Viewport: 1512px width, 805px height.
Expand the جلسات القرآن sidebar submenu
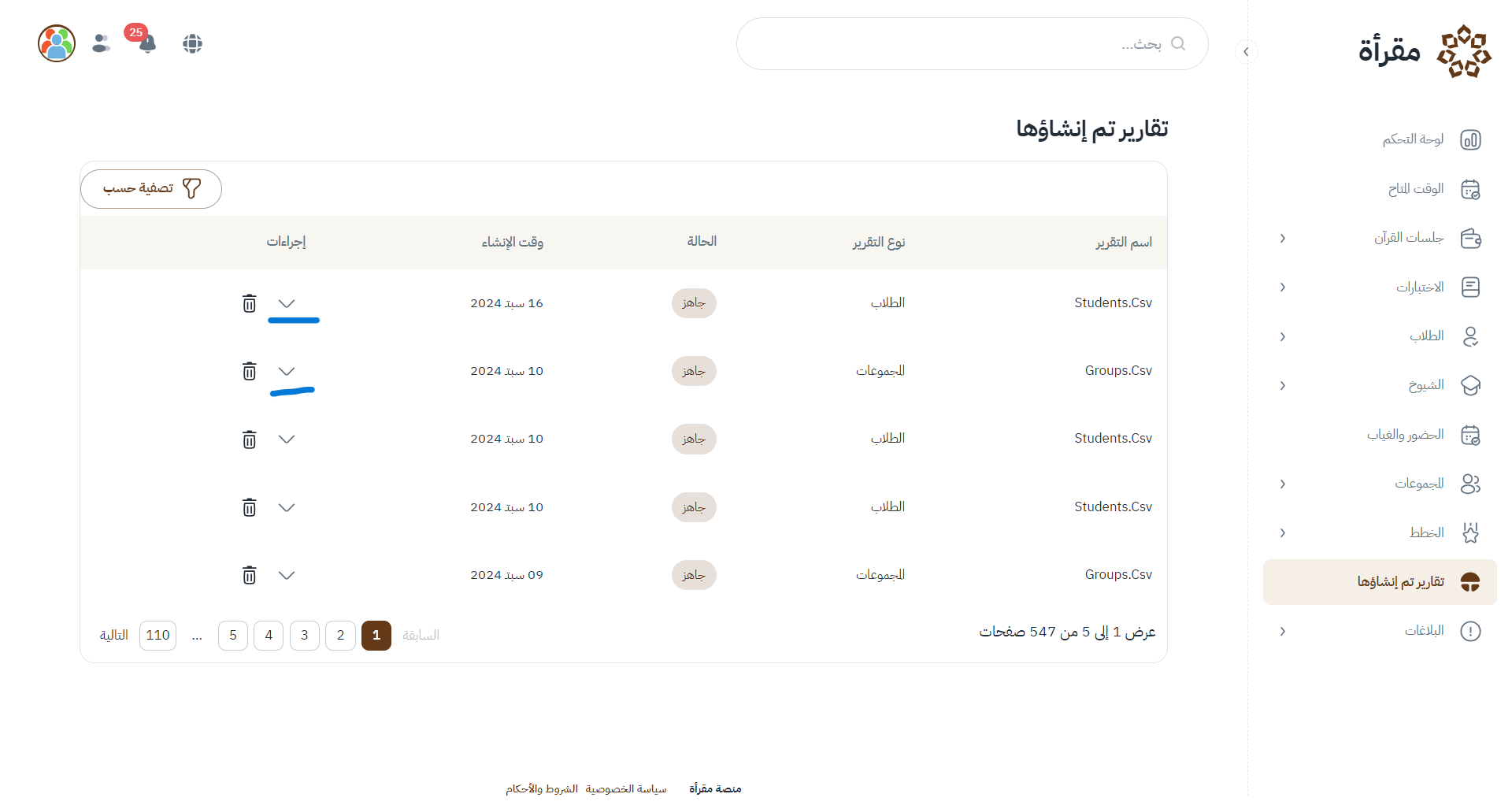(1282, 238)
